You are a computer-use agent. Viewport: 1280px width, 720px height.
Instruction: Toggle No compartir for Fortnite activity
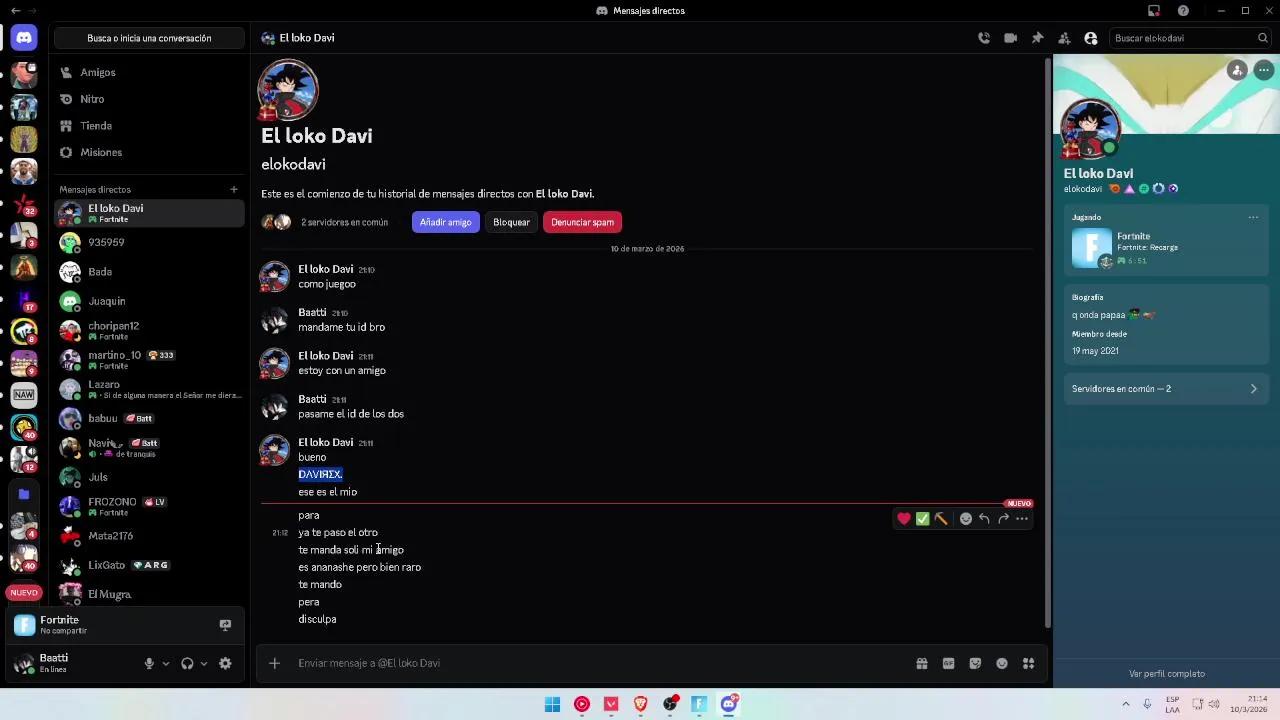pos(225,624)
